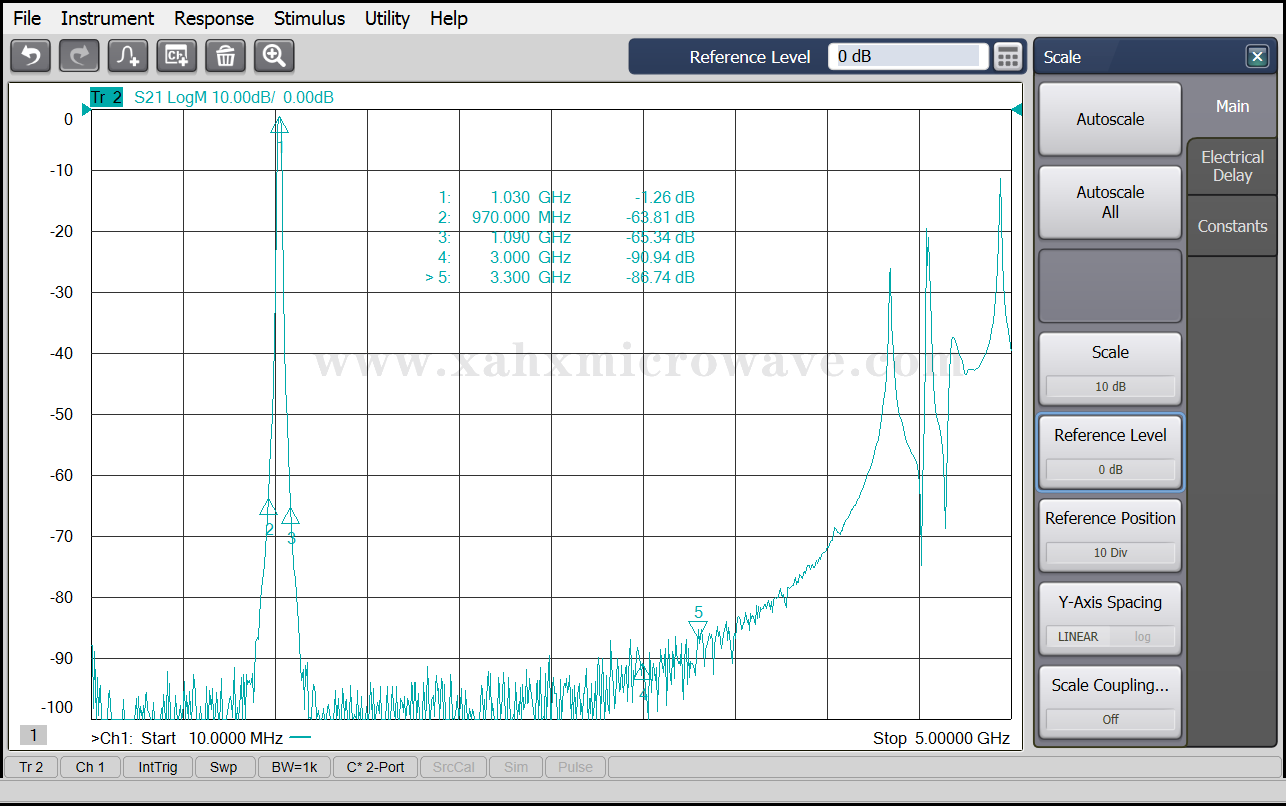The height and width of the screenshot is (806, 1286).
Task: Click the Autoscale All button
Action: [1110, 202]
